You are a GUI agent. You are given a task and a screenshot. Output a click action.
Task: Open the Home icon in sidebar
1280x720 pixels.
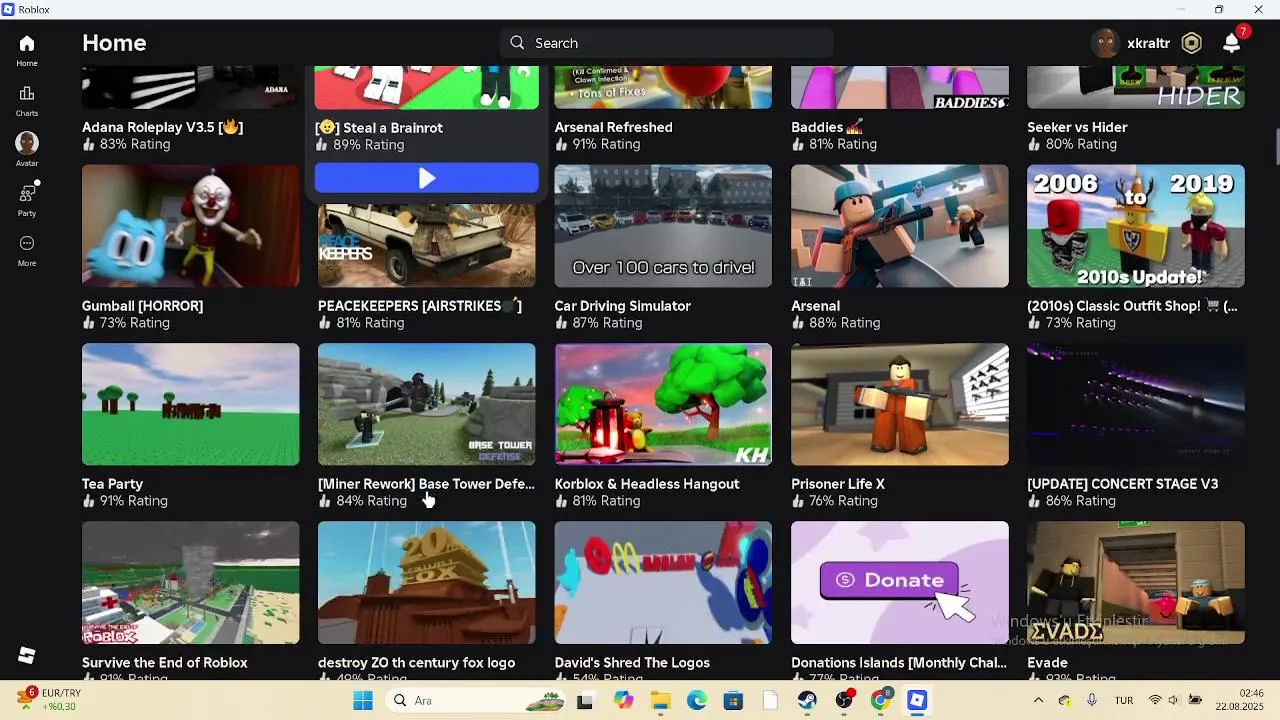point(27,44)
